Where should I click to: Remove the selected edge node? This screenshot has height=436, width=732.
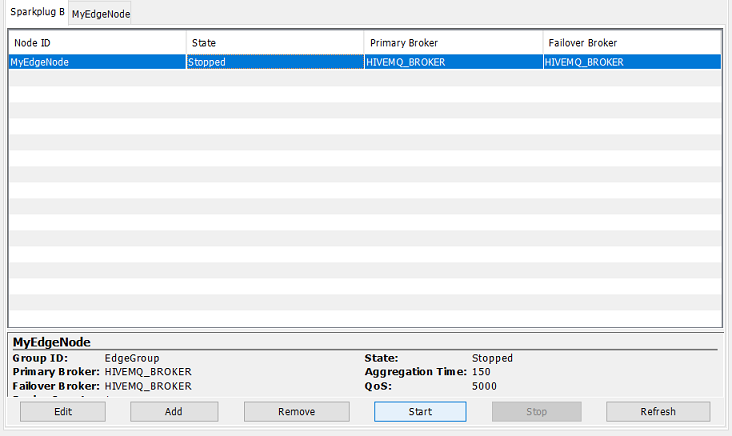pyautogui.click(x=295, y=412)
